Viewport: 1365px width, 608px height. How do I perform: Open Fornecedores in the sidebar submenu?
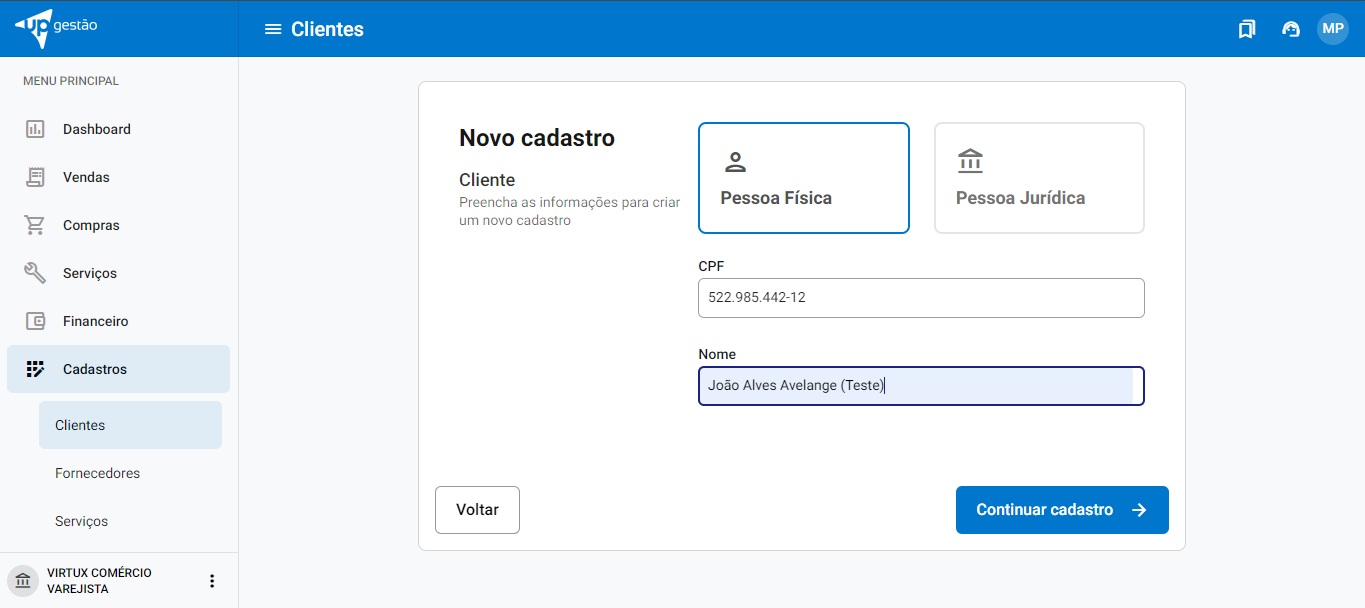[97, 473]
